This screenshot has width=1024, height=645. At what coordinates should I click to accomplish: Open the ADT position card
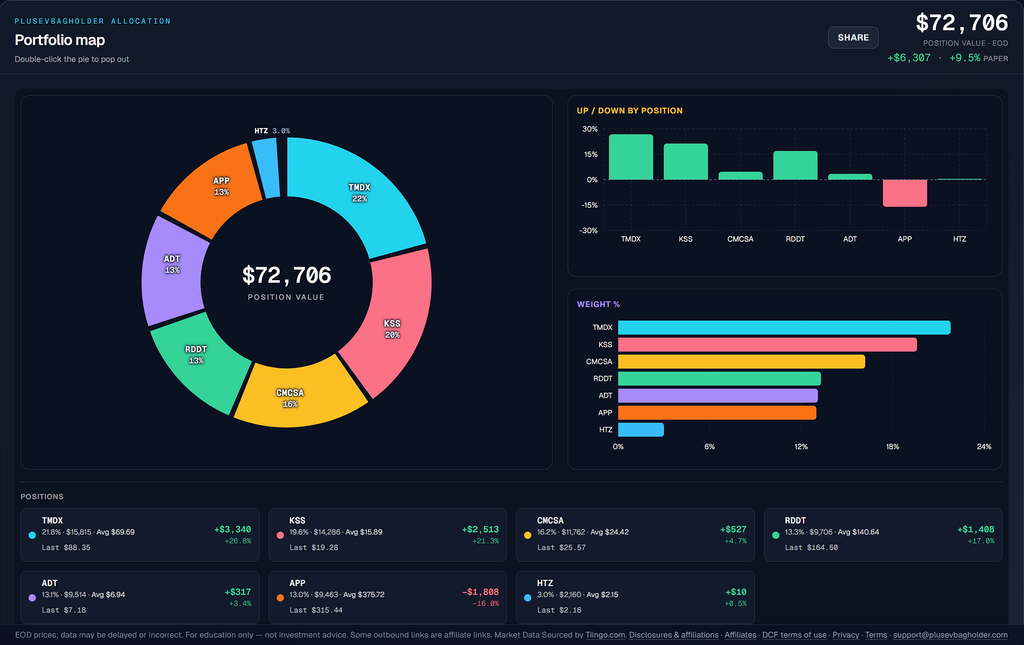[x=140, y=597]
